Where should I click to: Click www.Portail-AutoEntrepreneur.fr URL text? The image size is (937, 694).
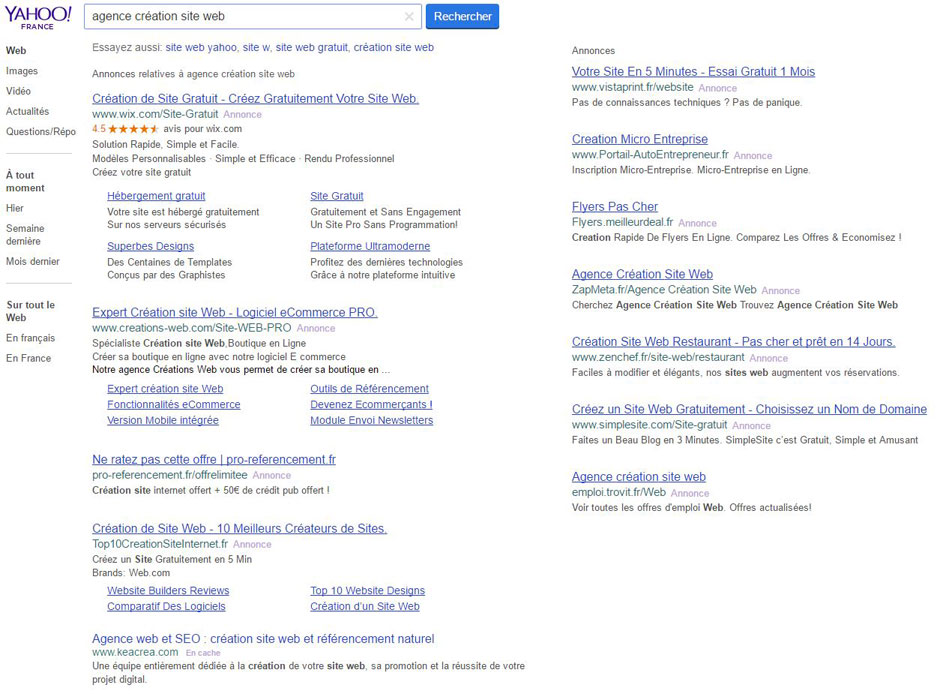[650, 155]
